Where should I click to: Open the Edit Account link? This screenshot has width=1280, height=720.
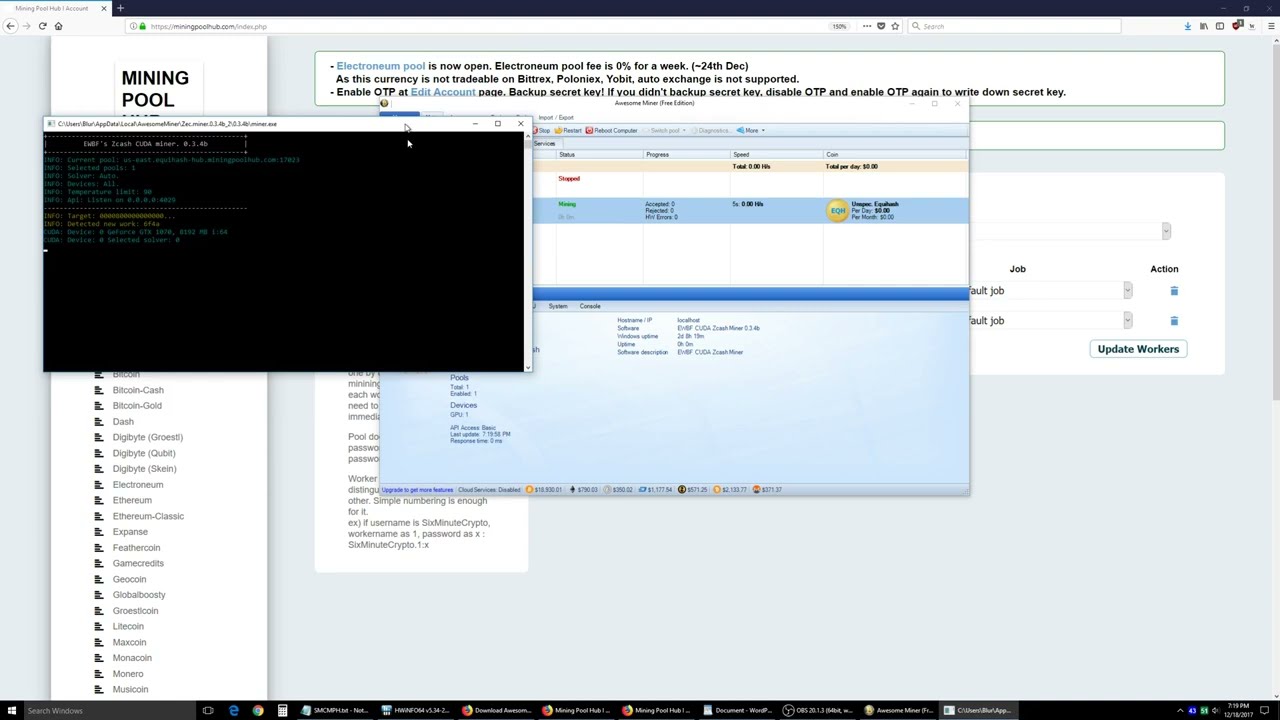click(443, 92)
